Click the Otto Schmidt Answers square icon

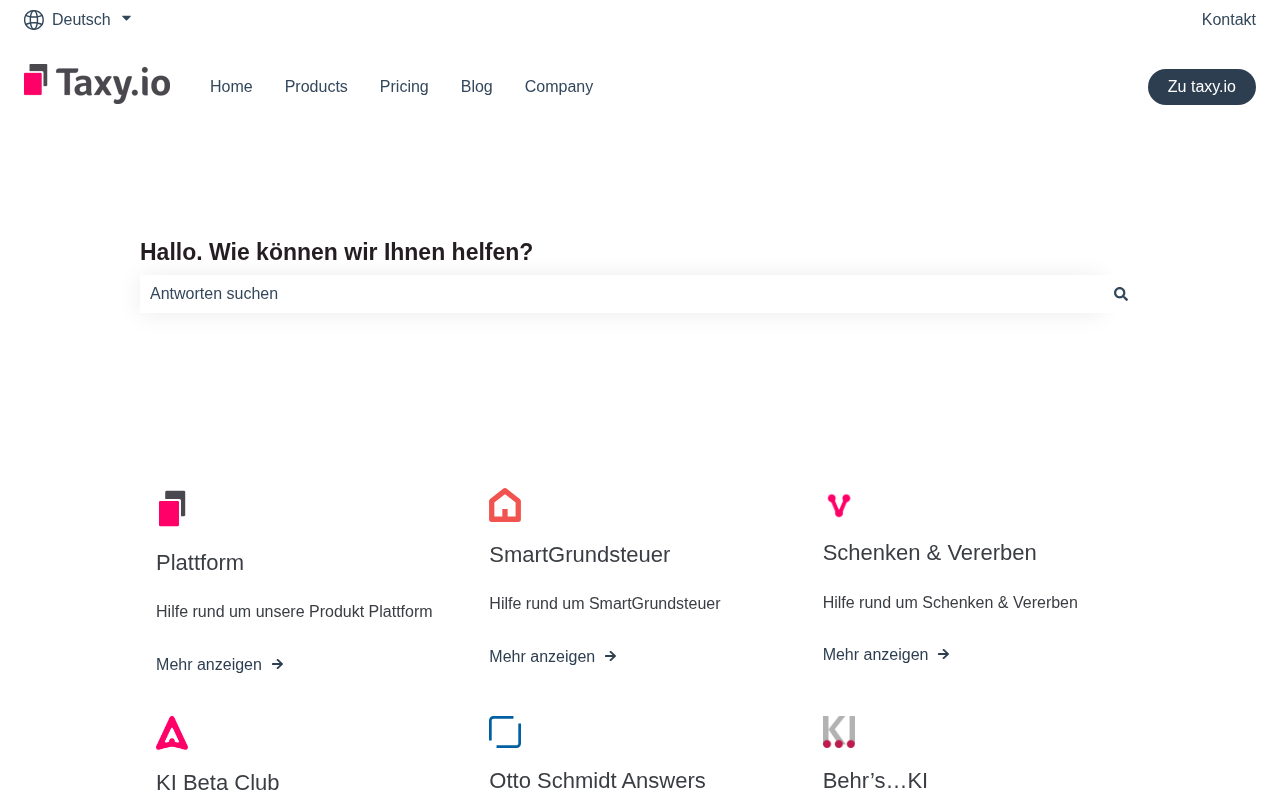pyautogui.click(x=505, y=732)
